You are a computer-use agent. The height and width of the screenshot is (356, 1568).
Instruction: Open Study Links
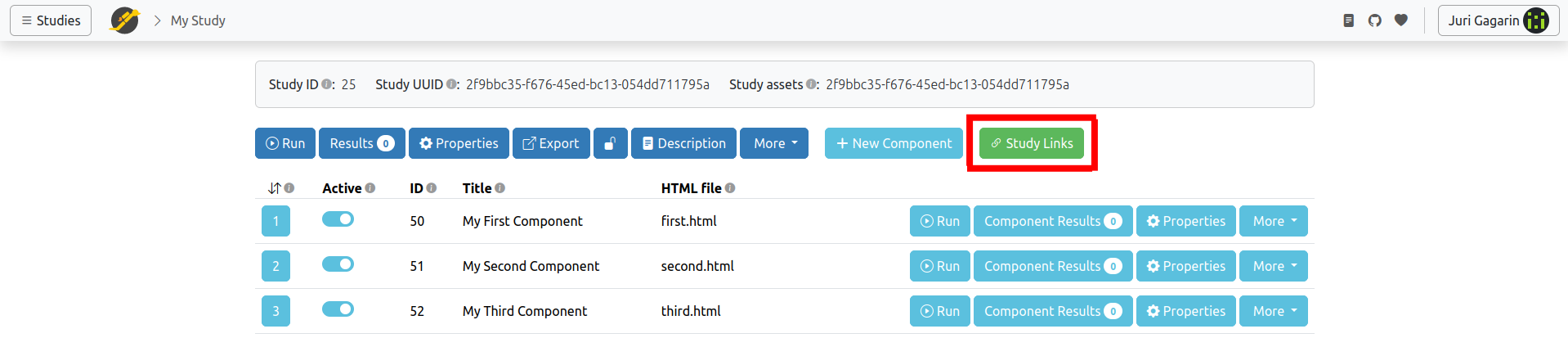(x=1032, y=143)
